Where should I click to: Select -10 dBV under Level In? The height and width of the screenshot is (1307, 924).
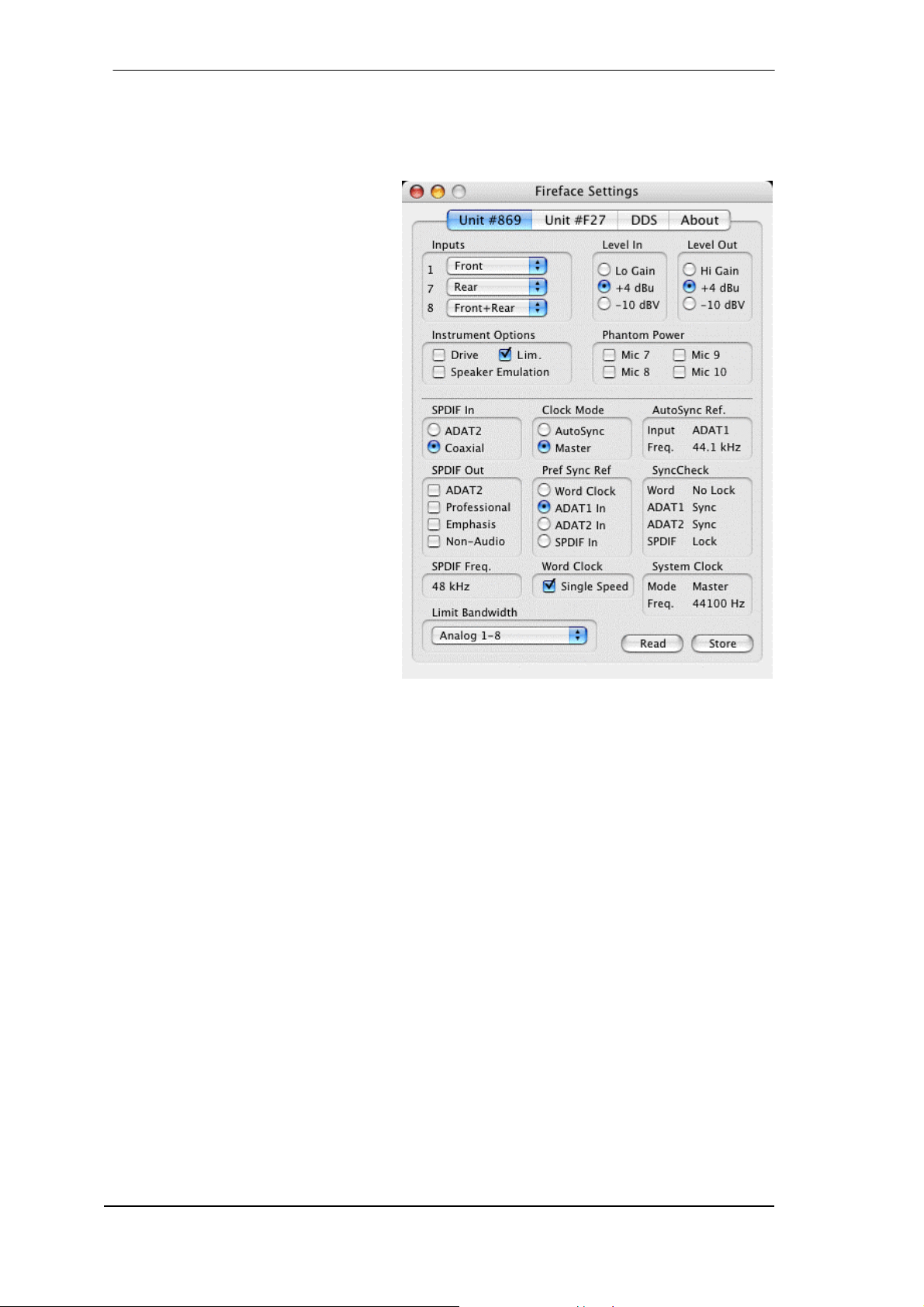[x=604, y=304]
